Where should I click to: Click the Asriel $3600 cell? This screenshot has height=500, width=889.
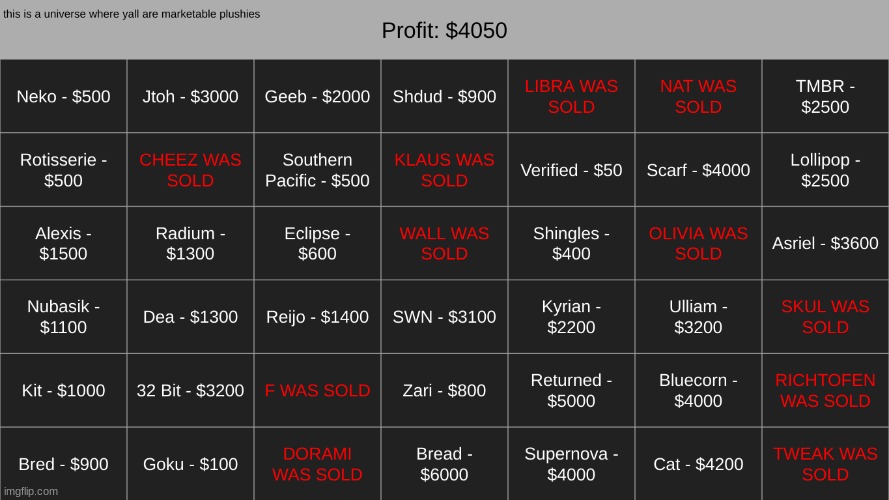click(x=826, y=243)
